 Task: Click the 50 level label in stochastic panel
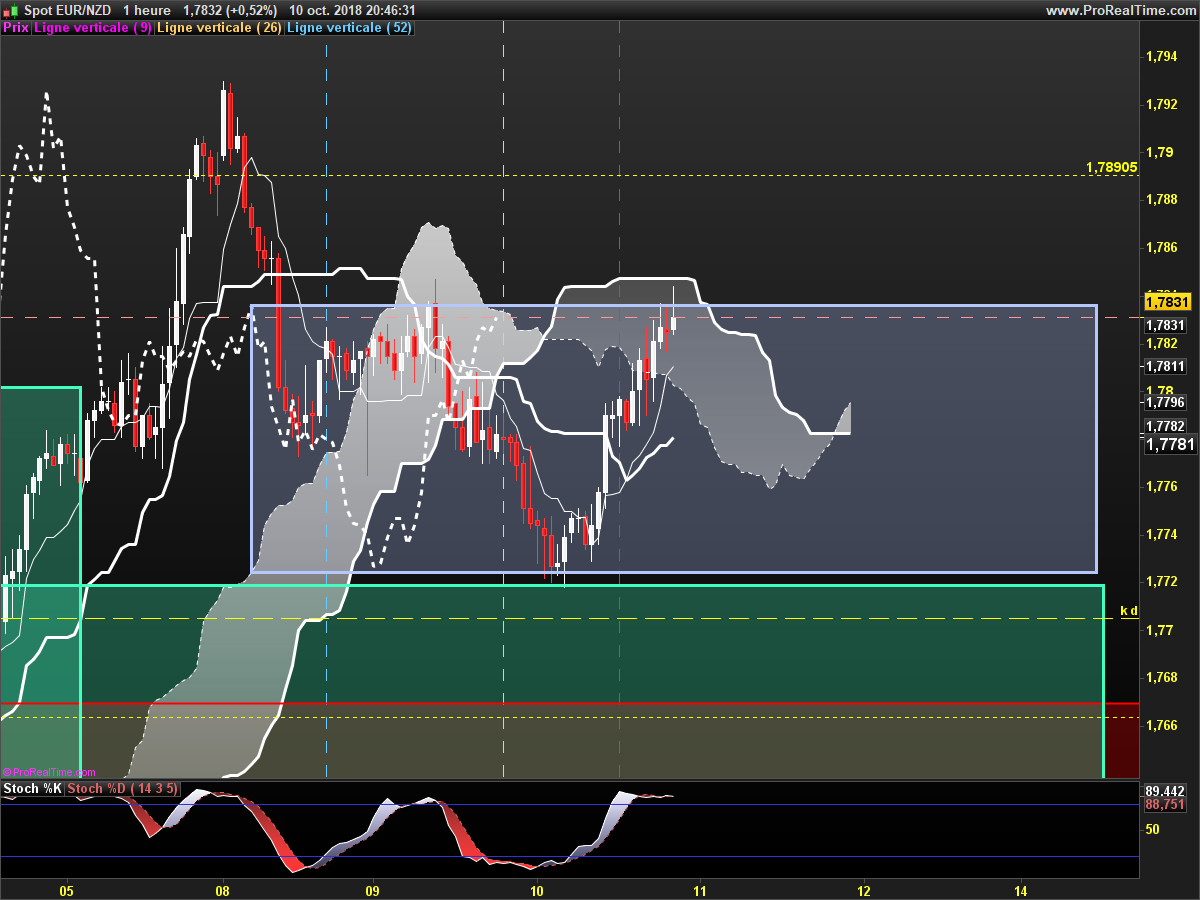(1153, 829)
